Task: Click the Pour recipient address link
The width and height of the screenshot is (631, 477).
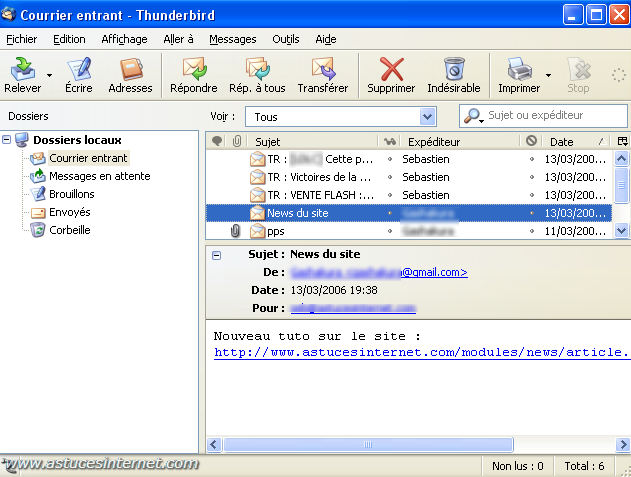Action: (x=353, y=308)
